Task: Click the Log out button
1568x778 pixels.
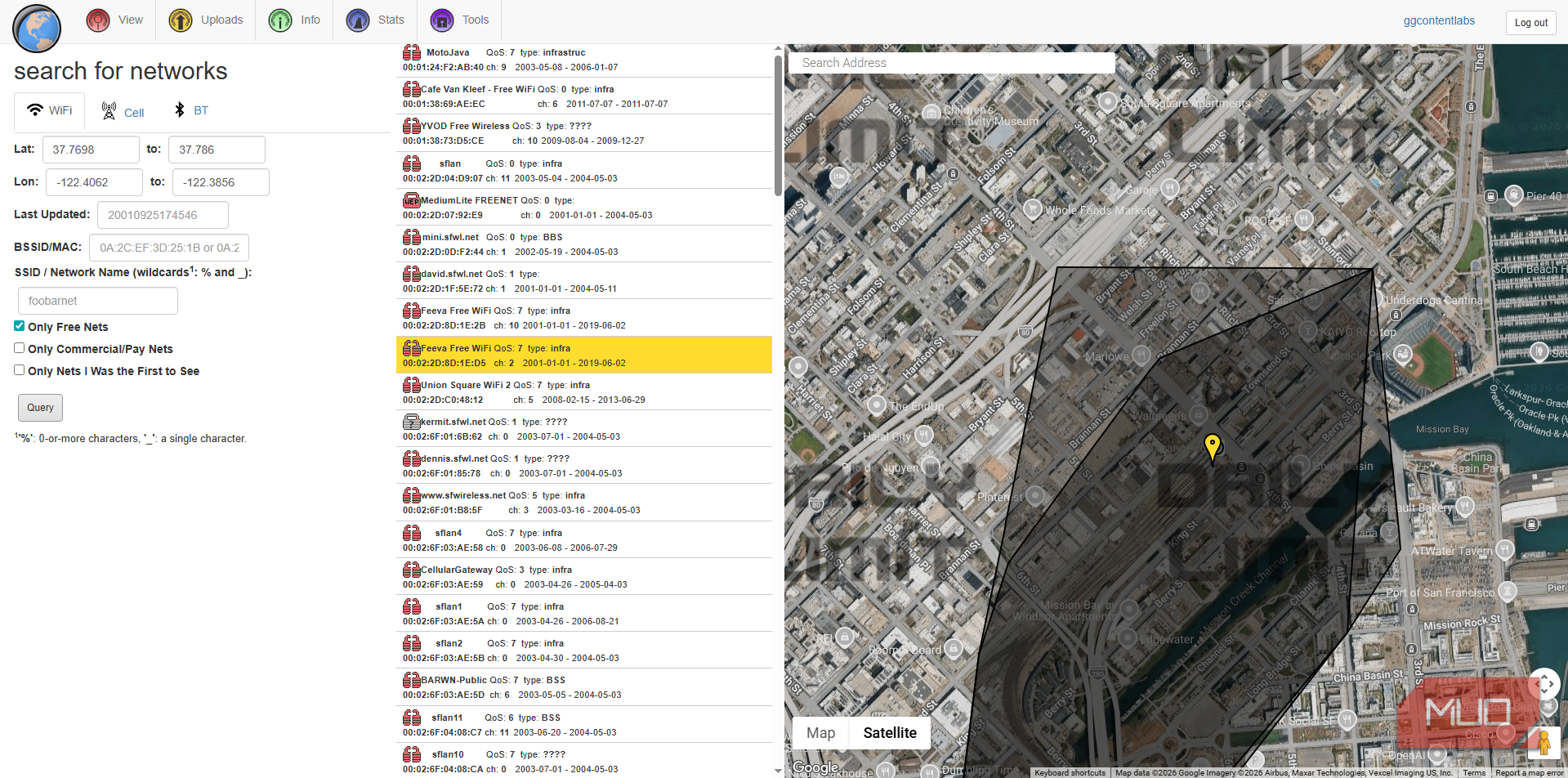Action: point(1530,22)
